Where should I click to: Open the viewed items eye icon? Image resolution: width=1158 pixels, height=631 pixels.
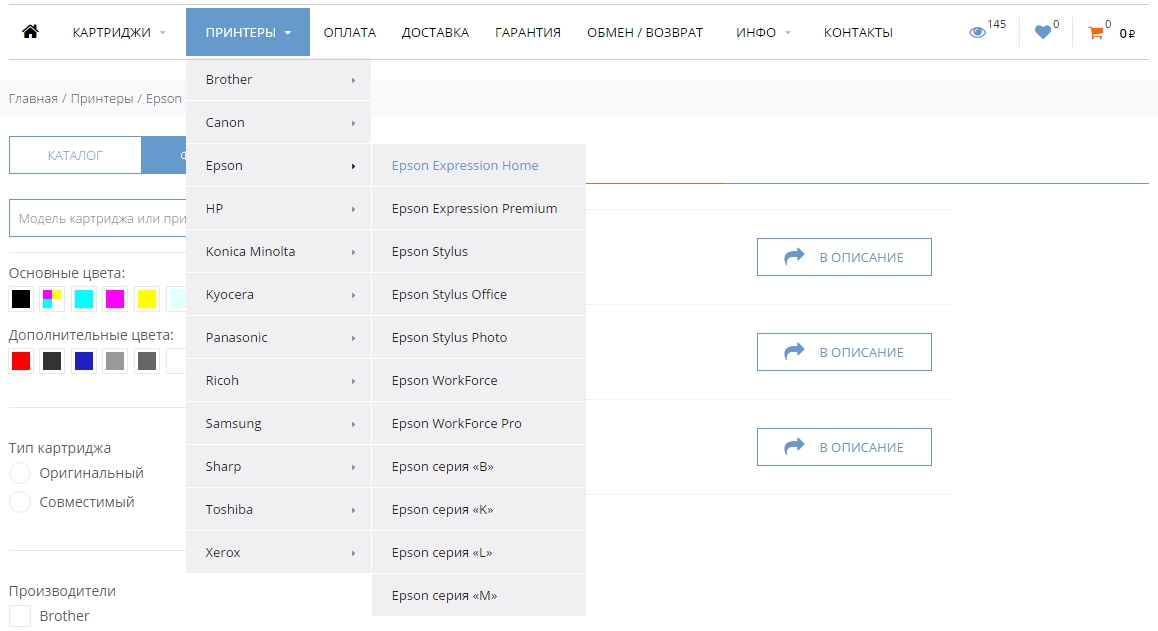(978, 32)
